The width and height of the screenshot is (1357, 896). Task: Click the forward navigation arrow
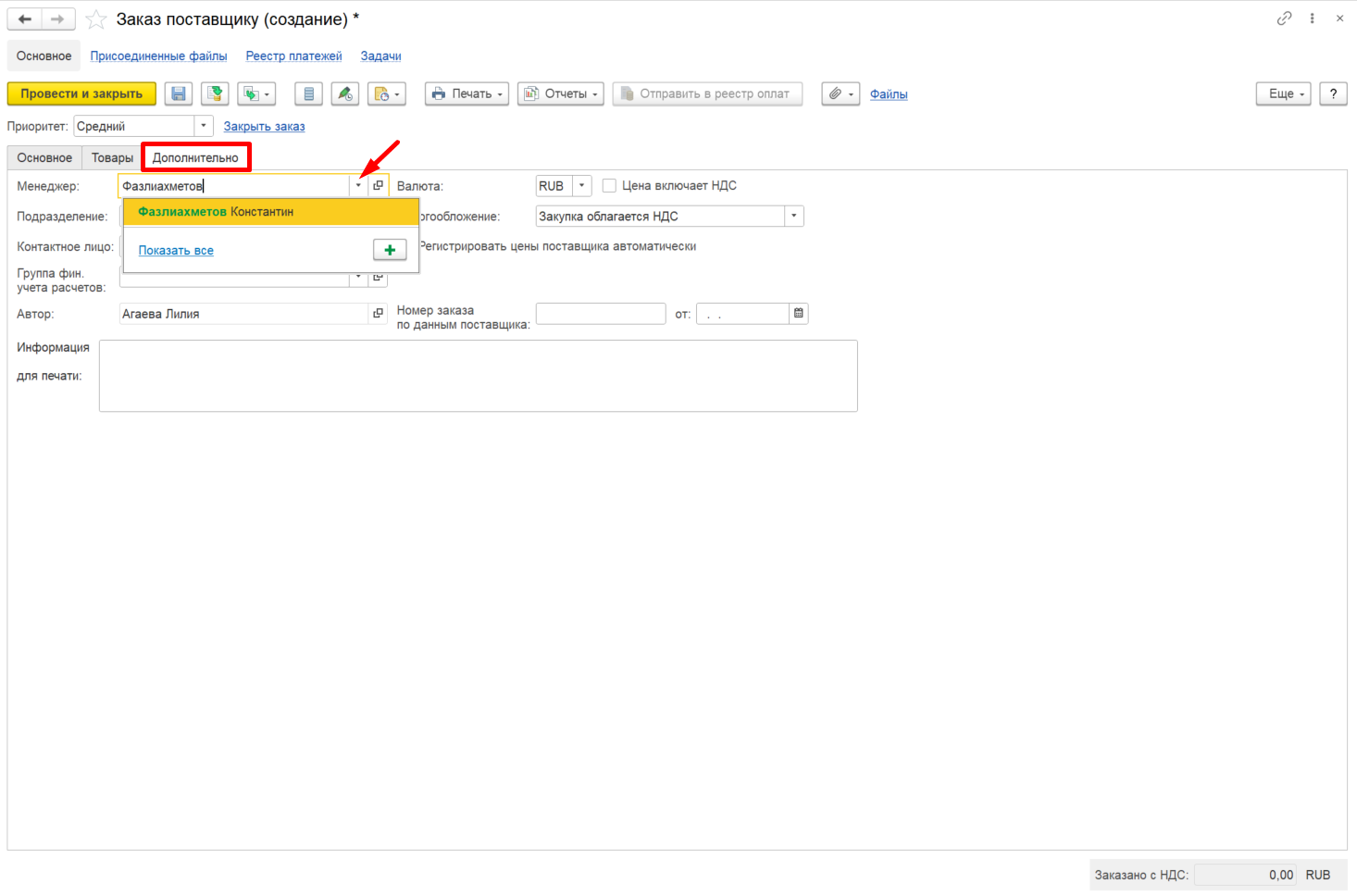(x=57, y=19)
